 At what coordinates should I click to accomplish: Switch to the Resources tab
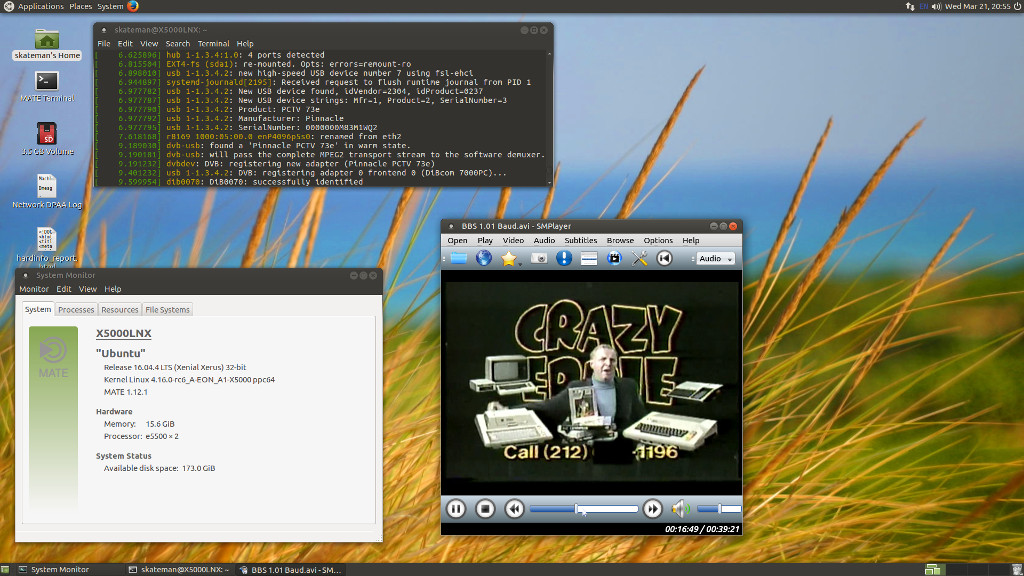[x=120, y=310]
